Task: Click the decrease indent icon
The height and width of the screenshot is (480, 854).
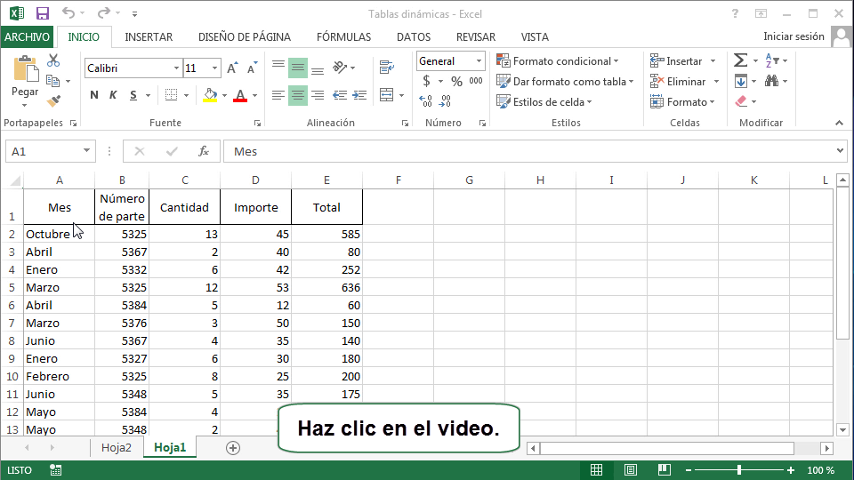Action: click(x=340, y=95)
